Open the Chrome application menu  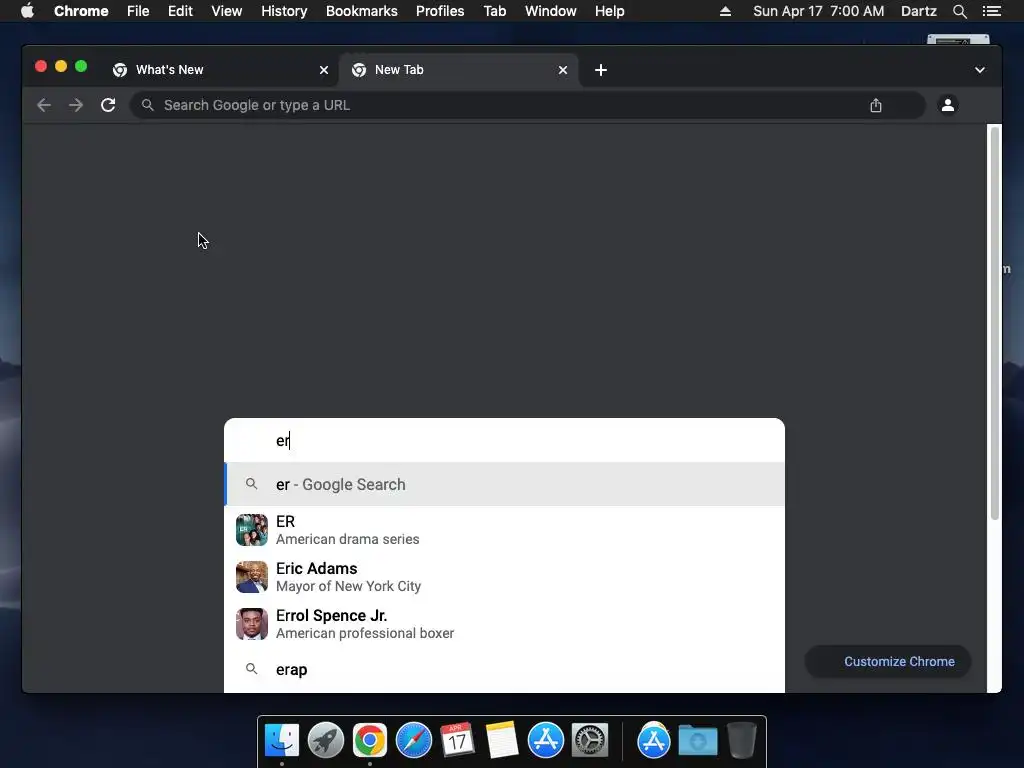pyautogui.click(x=81, y=11)
